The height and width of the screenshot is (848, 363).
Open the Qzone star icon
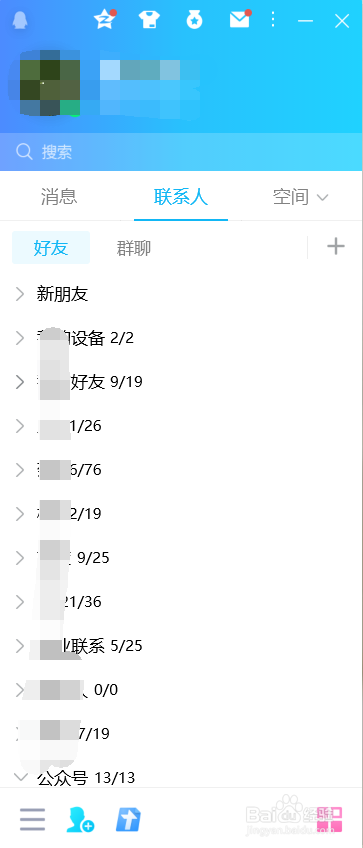click(104, 19)
